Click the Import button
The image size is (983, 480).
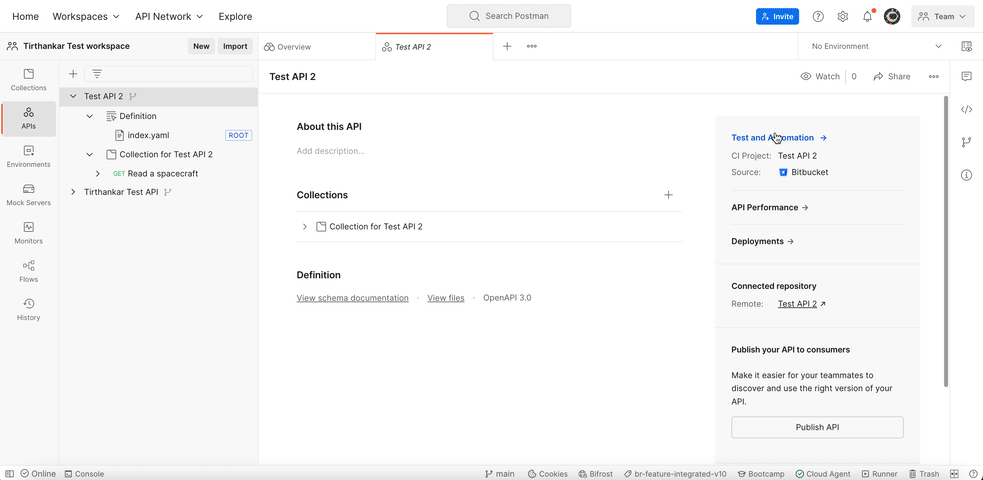pos(235,46)
